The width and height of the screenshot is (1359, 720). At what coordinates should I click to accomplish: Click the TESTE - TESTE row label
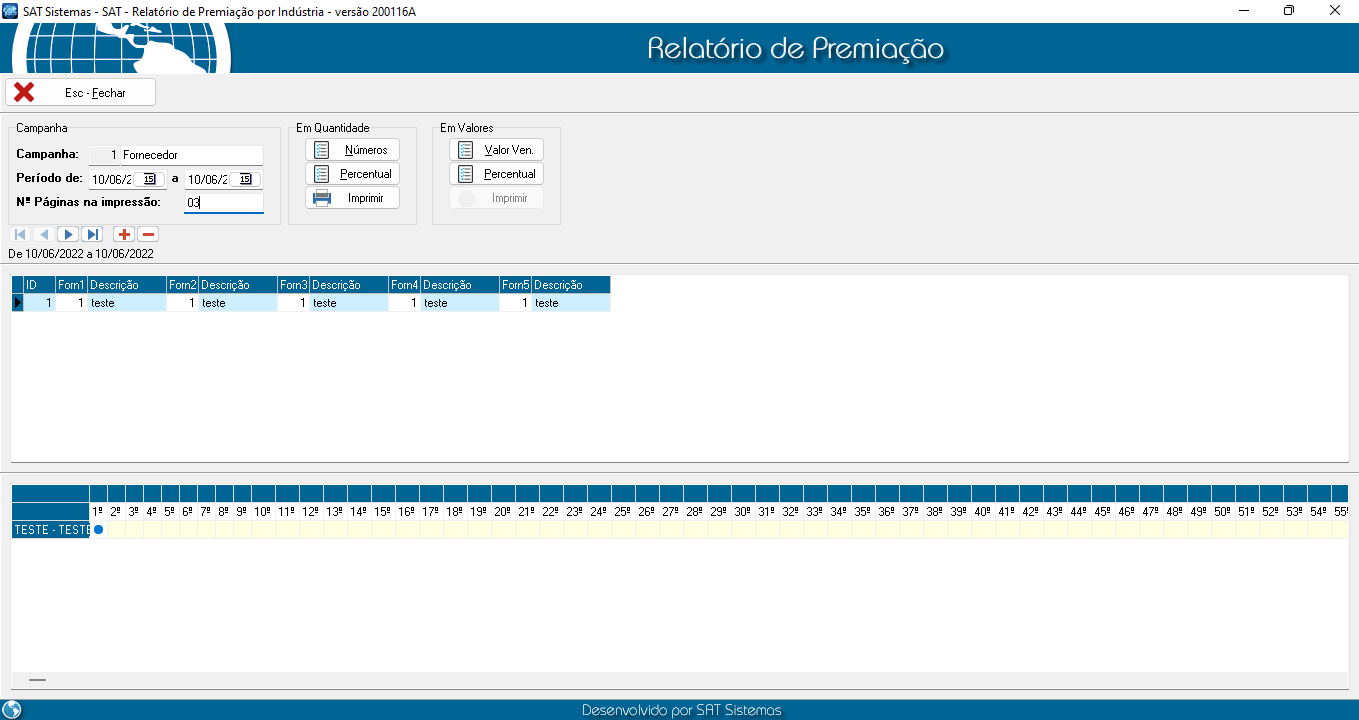51,530
